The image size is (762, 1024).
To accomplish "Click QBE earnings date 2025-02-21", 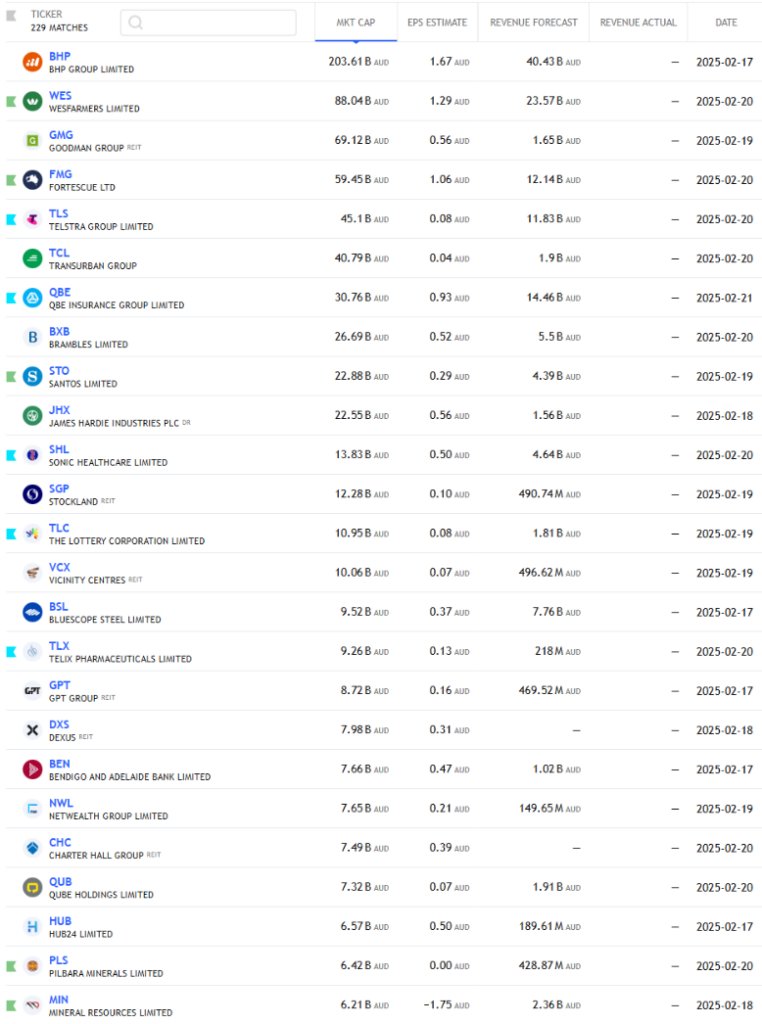I will click(724, 298).
